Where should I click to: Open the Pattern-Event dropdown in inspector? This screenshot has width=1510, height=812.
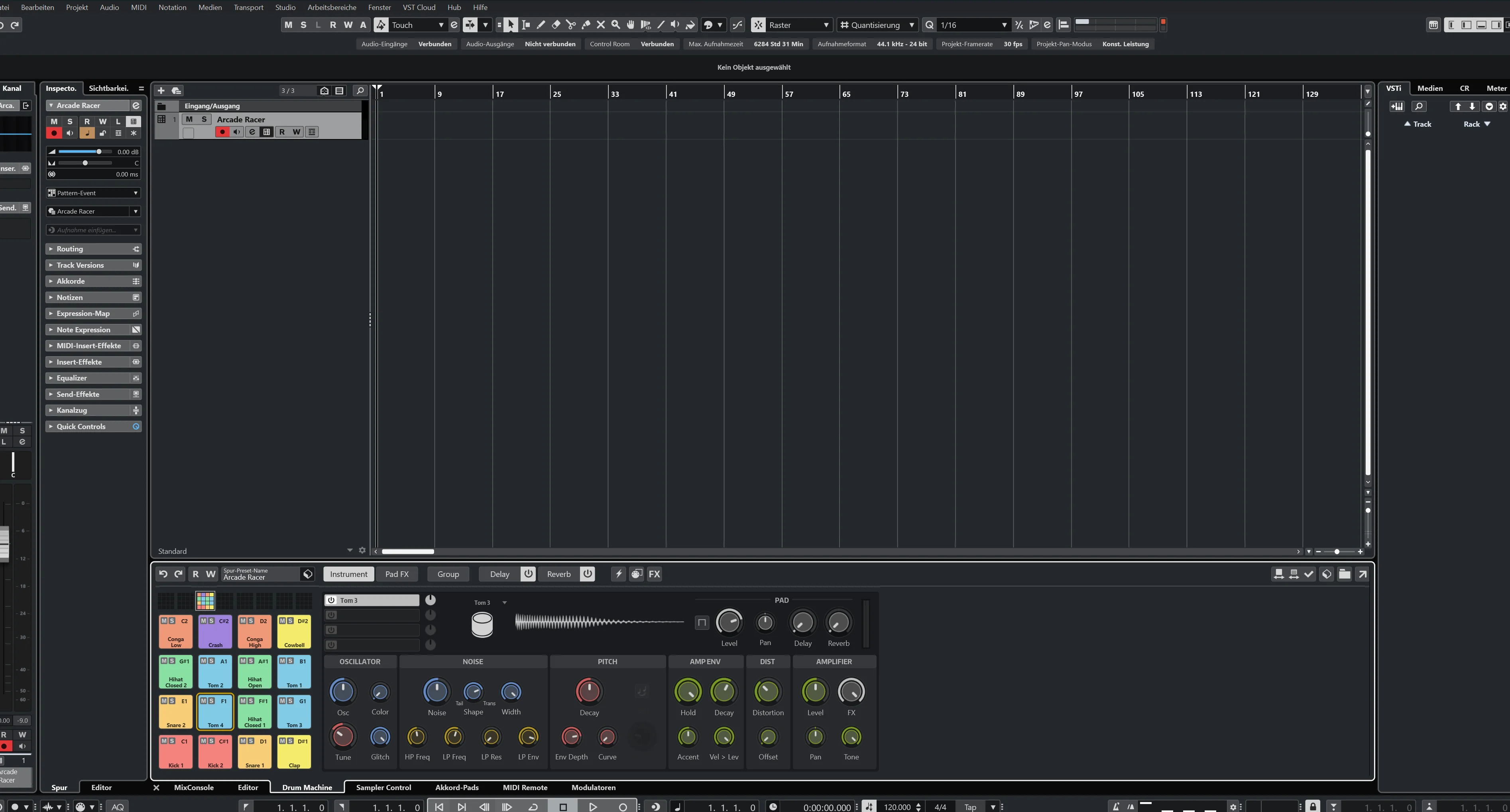[x=94, y=193]
